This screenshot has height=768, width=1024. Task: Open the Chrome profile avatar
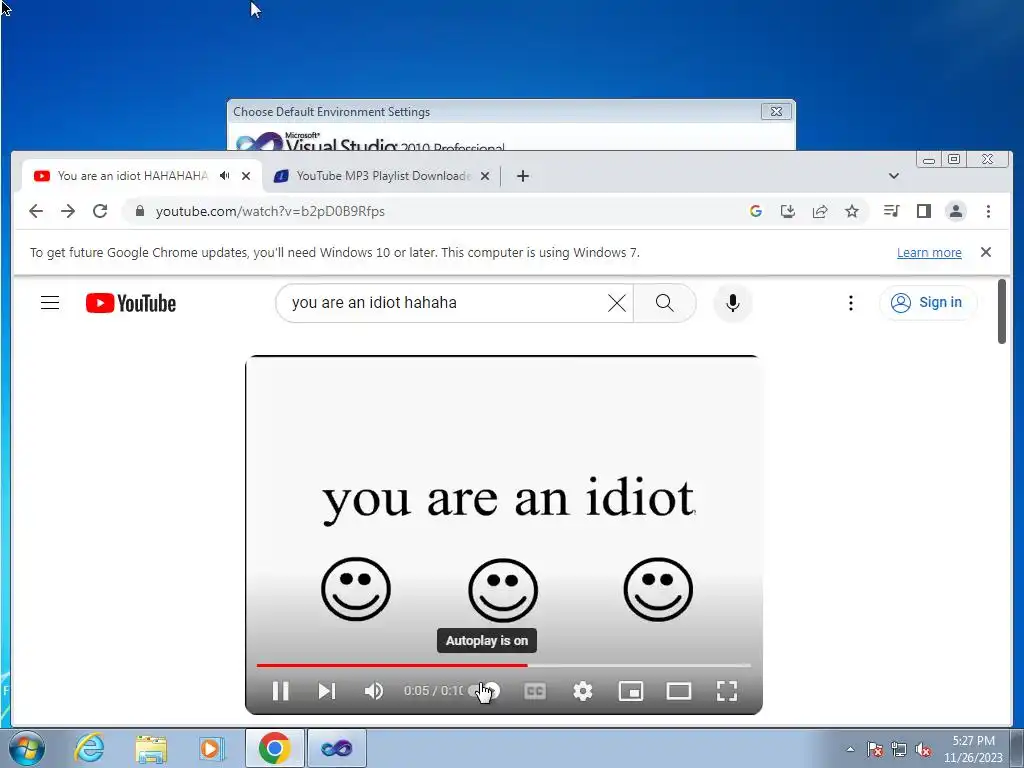(x=955, y=211)
